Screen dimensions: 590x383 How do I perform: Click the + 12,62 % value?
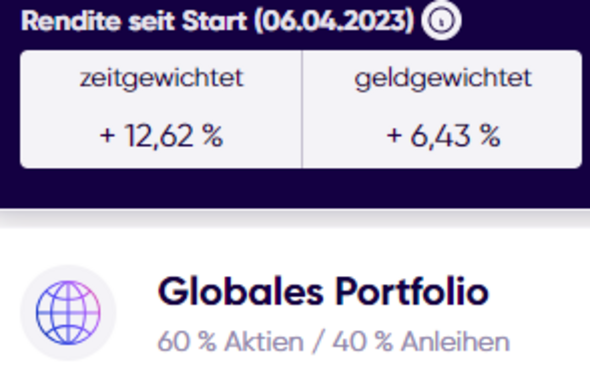pos(161,136)
